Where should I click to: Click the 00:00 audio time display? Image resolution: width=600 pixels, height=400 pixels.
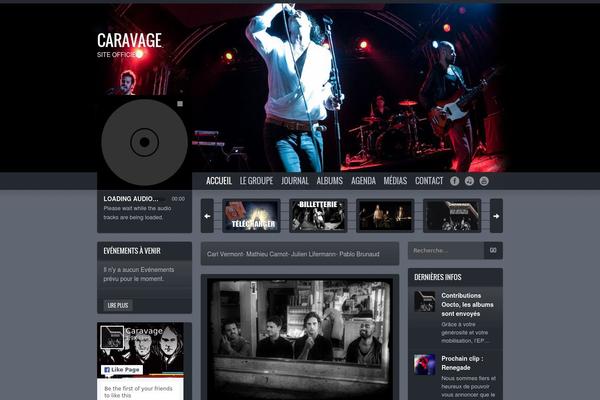178,199
